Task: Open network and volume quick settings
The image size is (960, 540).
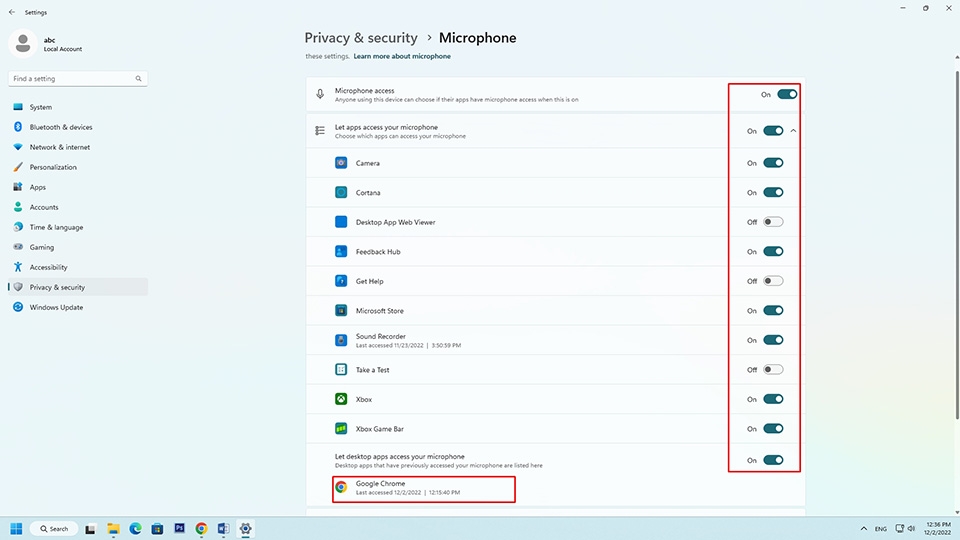Action: click(905, 528)
